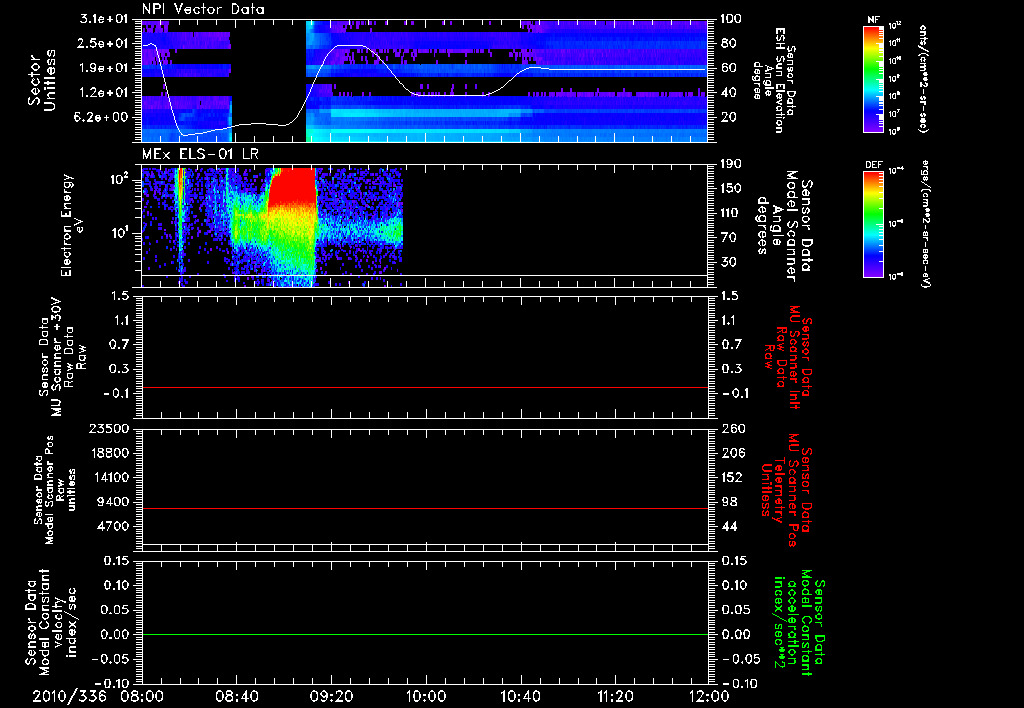Screen dimensions: 1024x708
Task: Click the '206' telemetry axis value
Action: pos(731,453)
